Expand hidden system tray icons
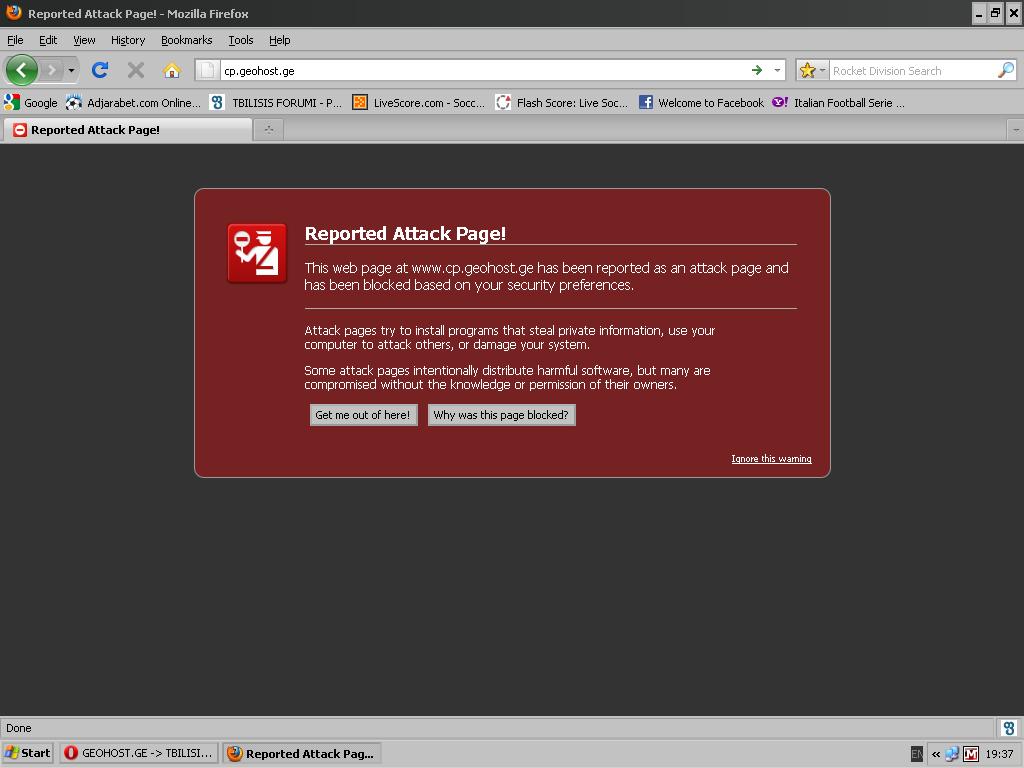 pos(936,754)
